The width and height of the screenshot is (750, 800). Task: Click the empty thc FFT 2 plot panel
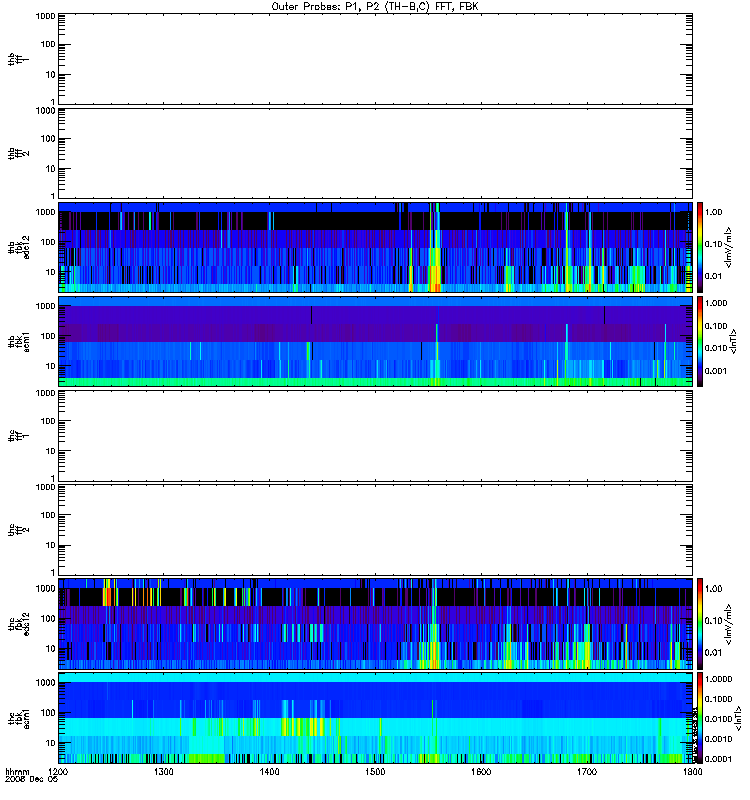point(376,530)
